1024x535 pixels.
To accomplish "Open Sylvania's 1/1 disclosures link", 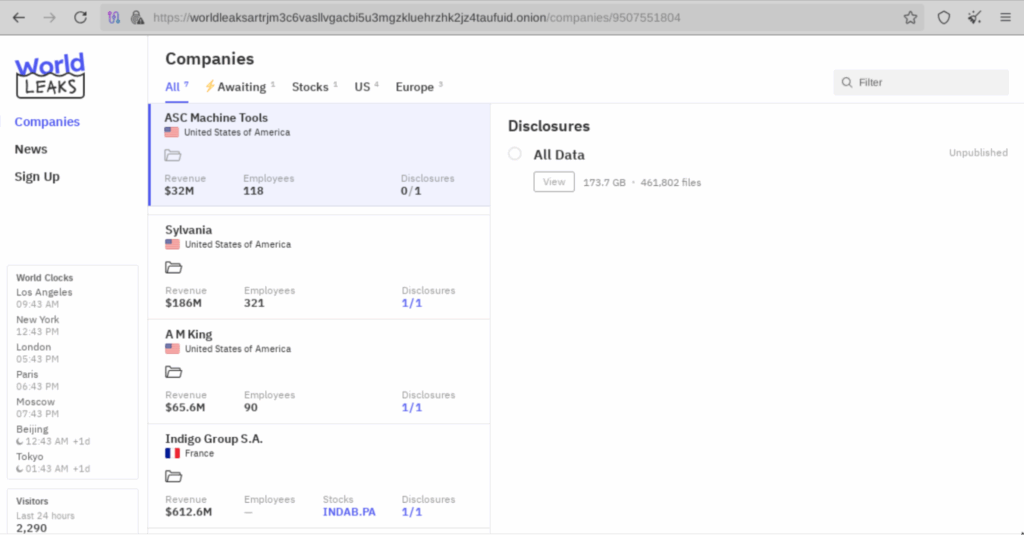I will (x=411, y=303).
